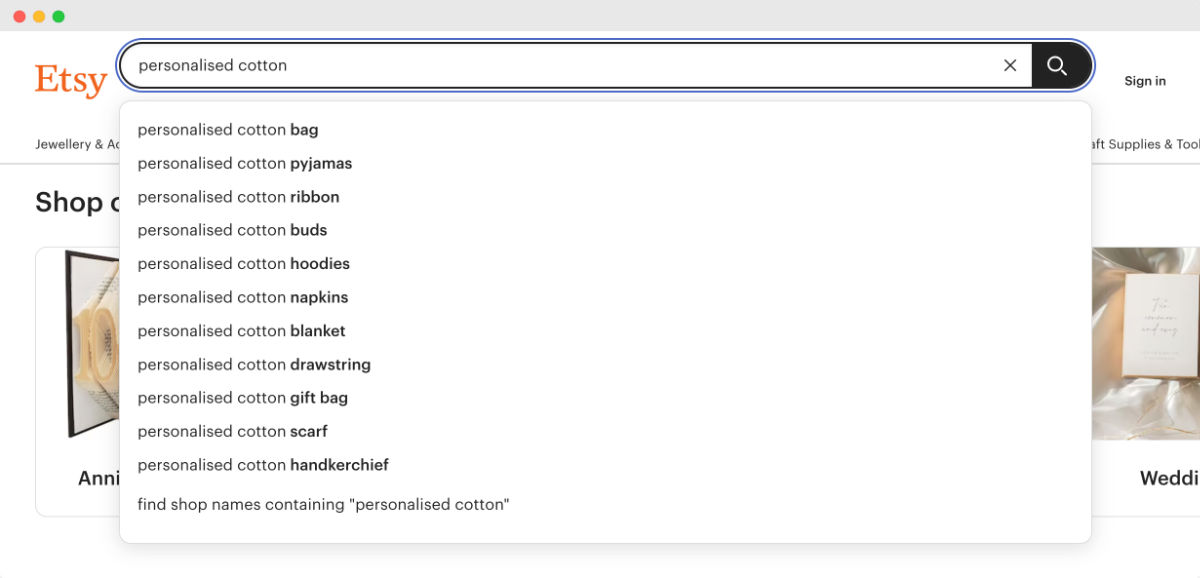Go to the Etsy home logo
1200x578 pixels.
(x=71, y=80)
